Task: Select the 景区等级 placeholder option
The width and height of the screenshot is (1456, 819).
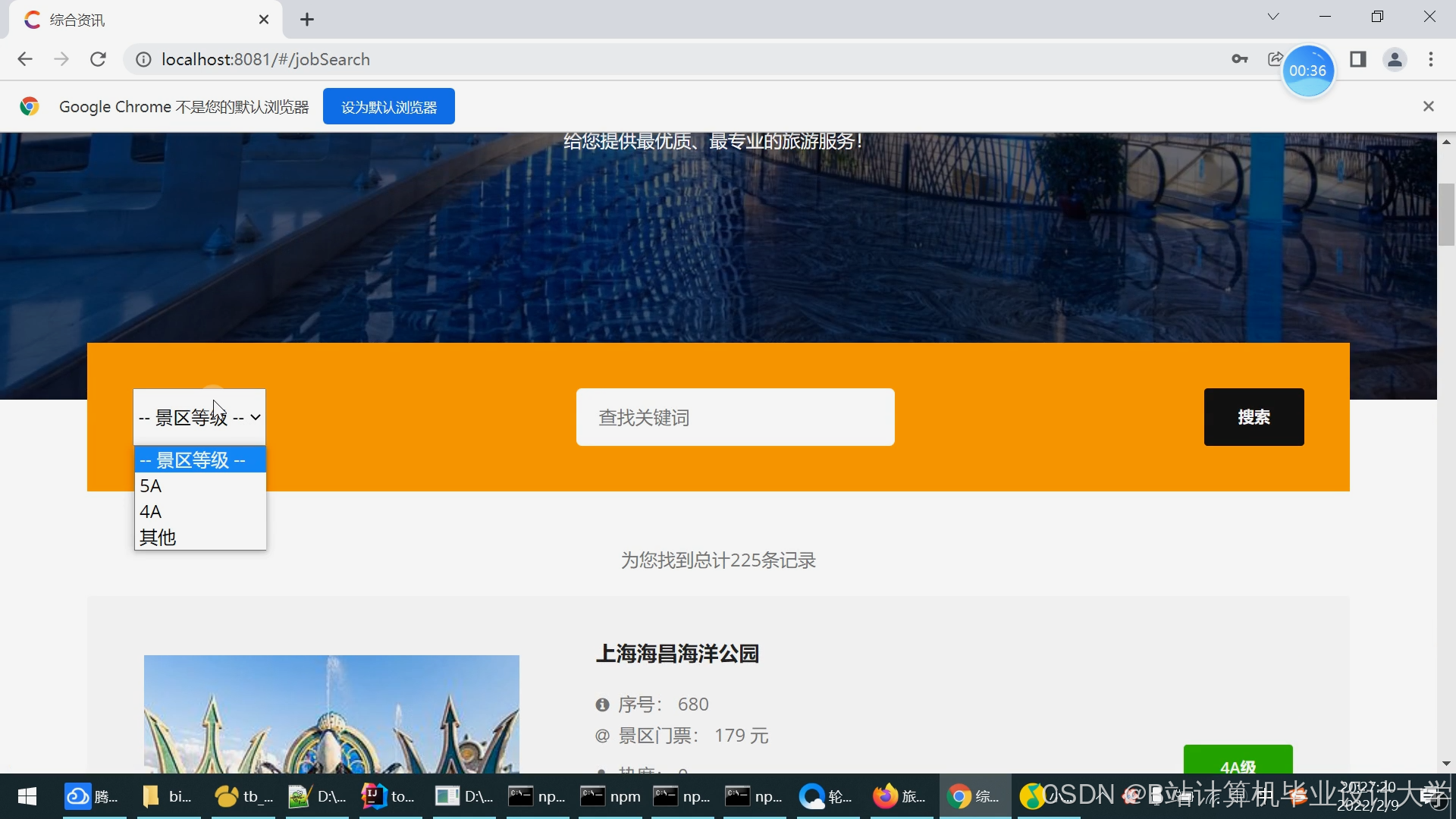Action: (x=199, y=460)
